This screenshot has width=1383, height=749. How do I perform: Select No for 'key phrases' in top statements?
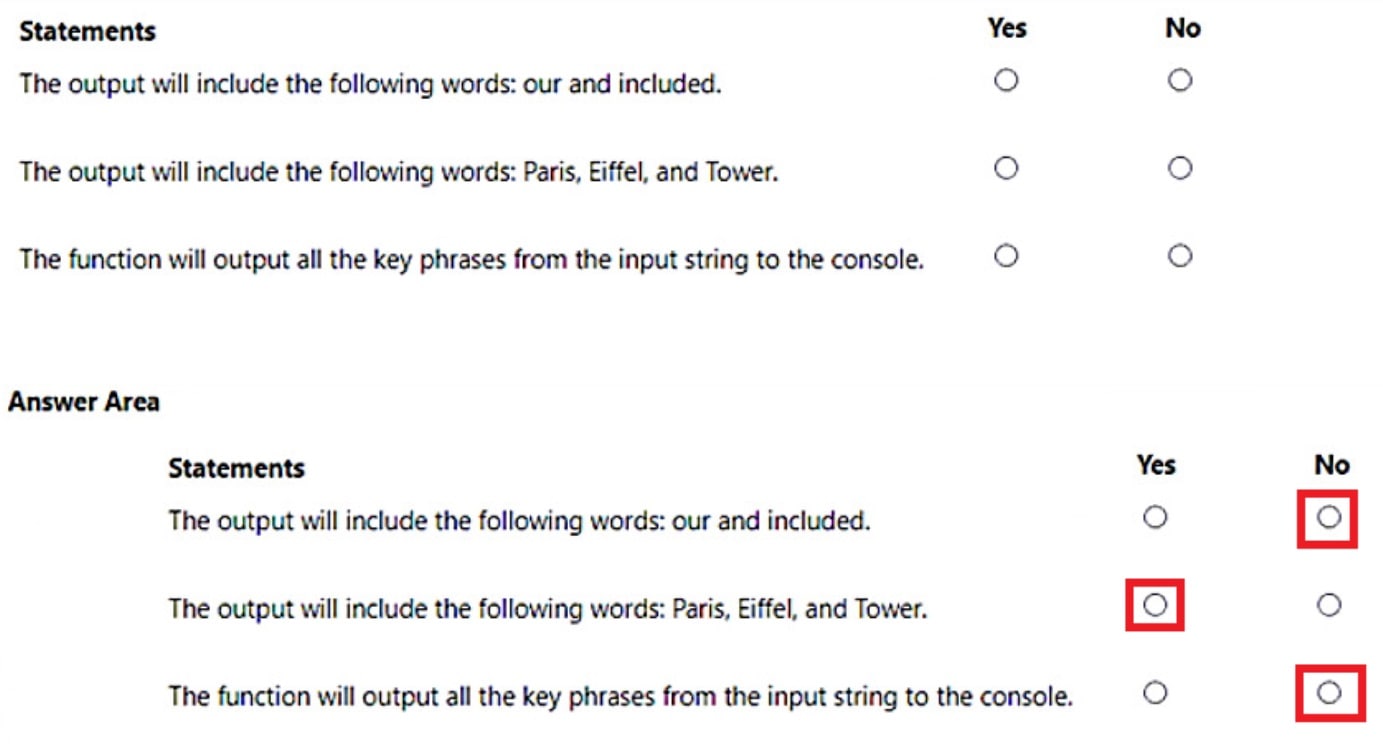(1180, 256)
